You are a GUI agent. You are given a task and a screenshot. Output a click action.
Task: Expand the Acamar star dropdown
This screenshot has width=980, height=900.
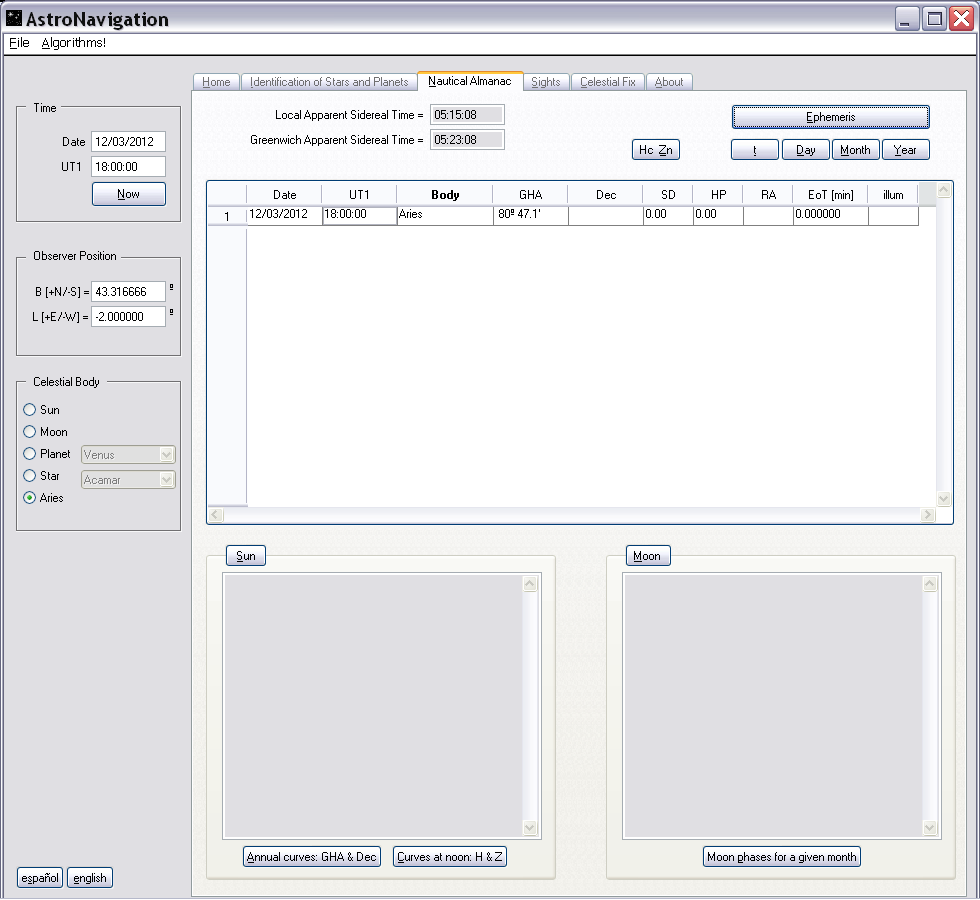click(166, 480)
